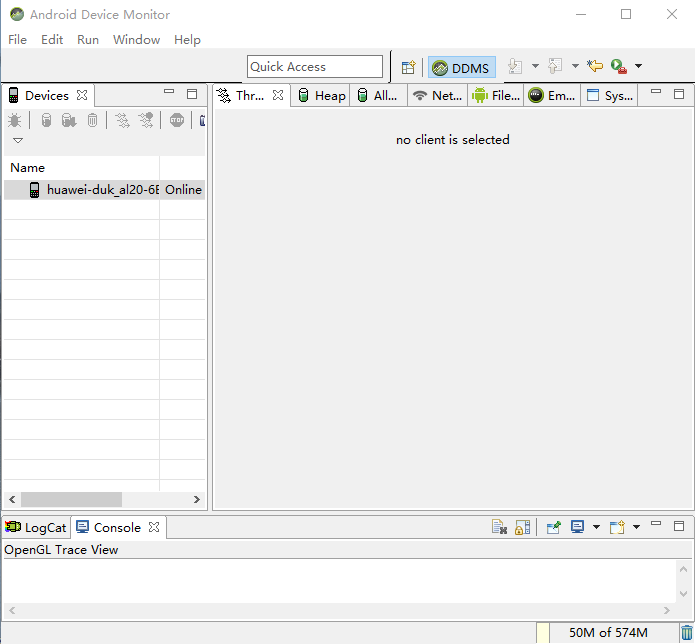Minimize the Threads view panel
This screenshot has height=644, width=695.
pyautogui.click(x=656, y=91)
